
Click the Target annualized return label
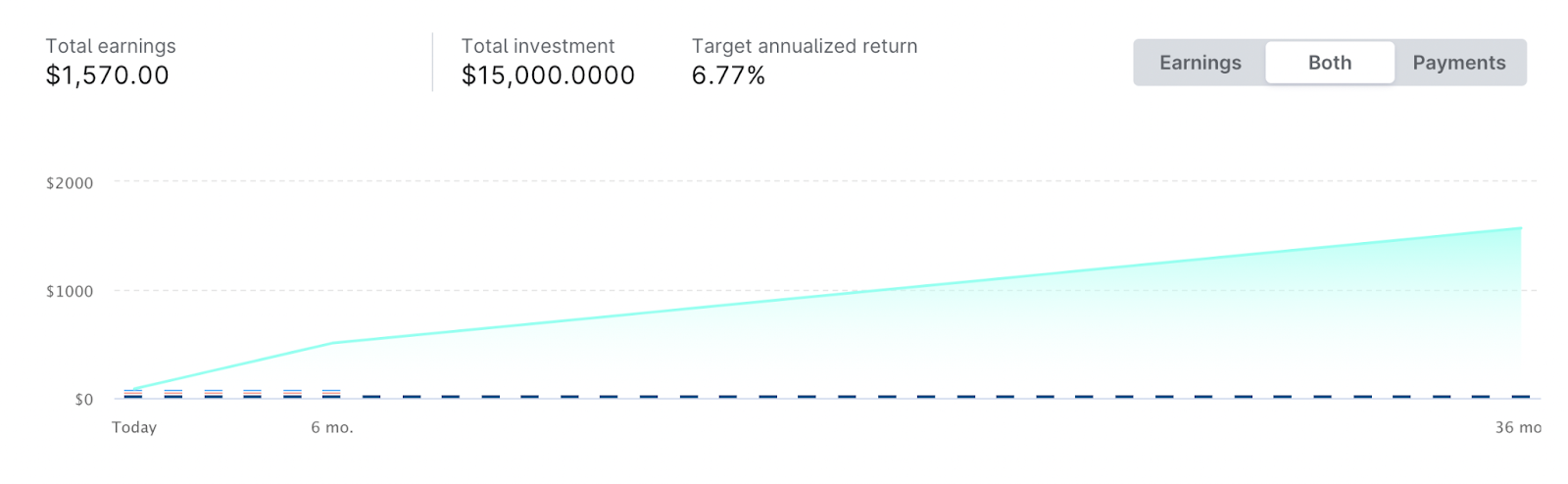[805, 46]
